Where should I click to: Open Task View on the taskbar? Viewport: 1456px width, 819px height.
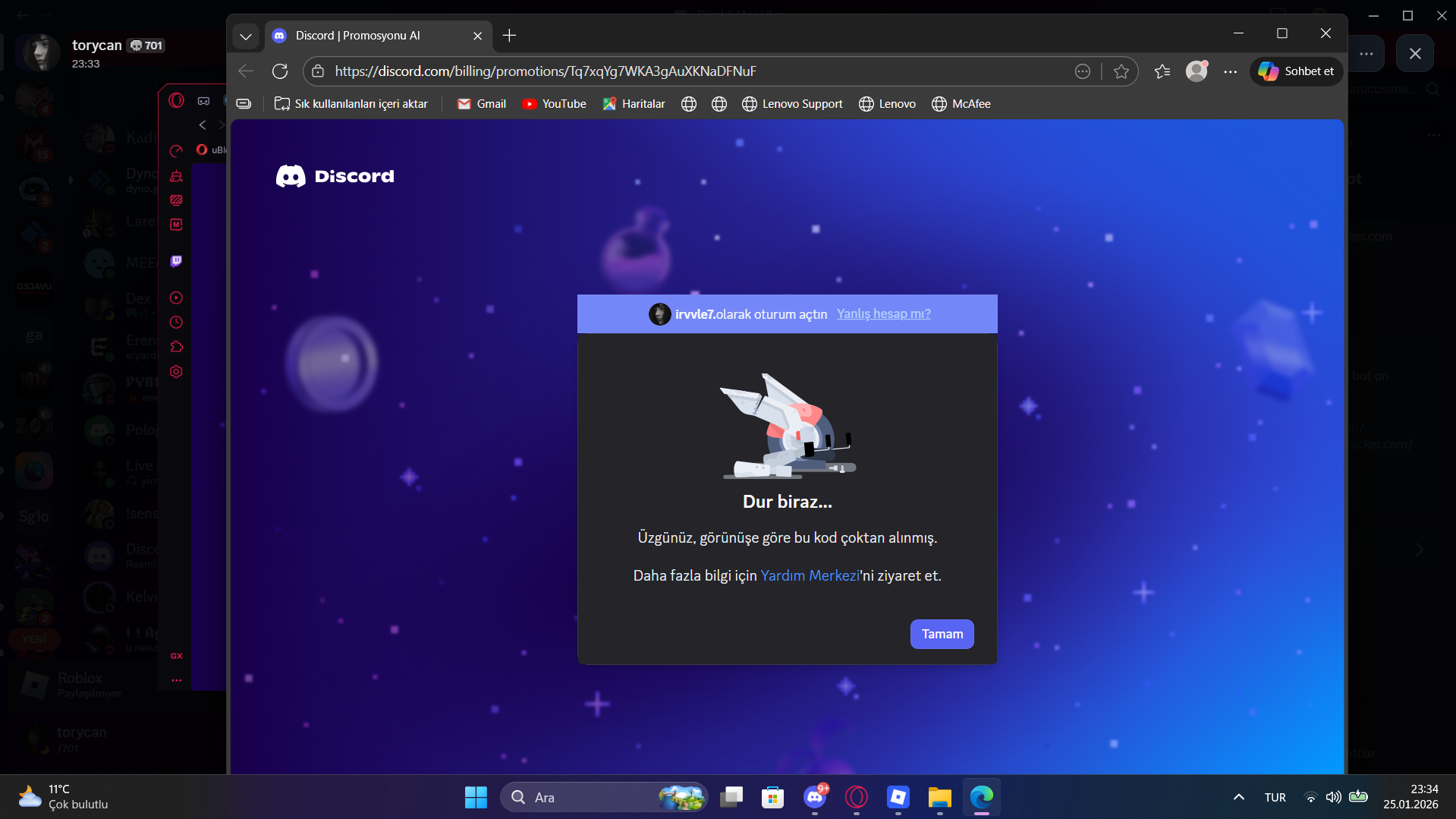[731, 797]
